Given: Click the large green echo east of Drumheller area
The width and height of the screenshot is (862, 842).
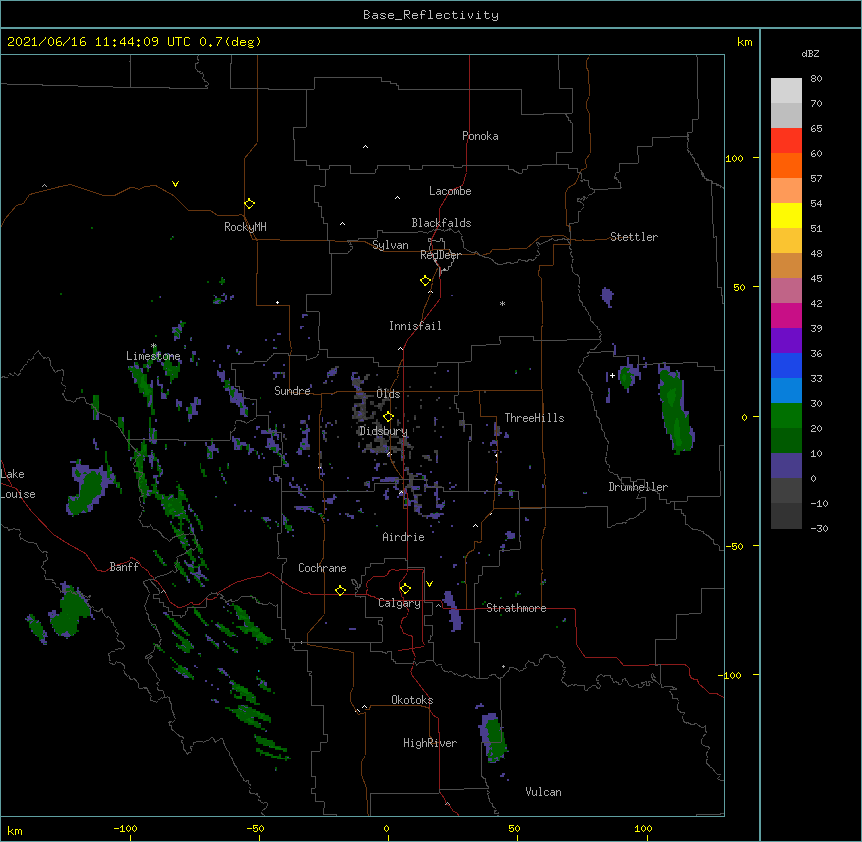Looking at the screenshot, I should [x=676, y=409].
